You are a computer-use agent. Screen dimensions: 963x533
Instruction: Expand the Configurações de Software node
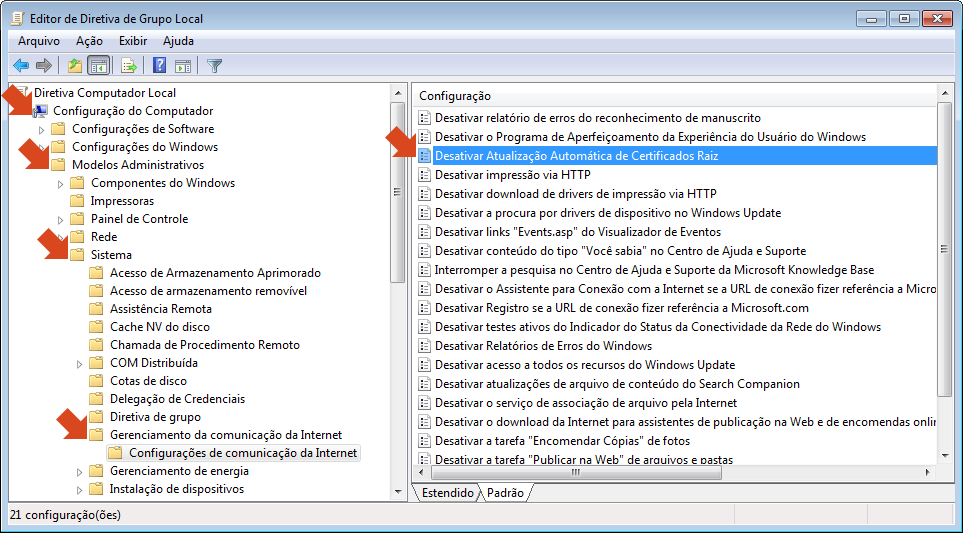pyautogui.click(x=42, y=130)
